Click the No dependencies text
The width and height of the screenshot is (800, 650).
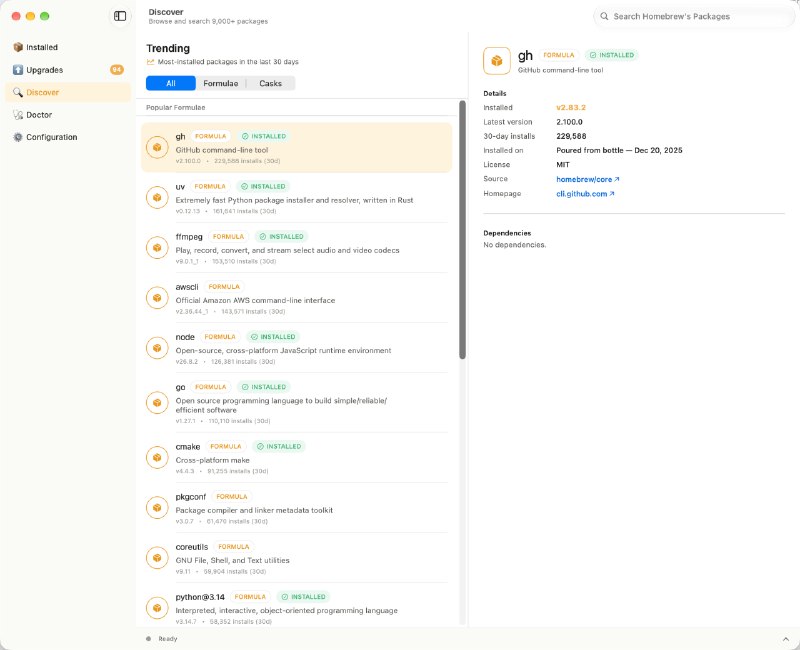[x=514, y=245]
